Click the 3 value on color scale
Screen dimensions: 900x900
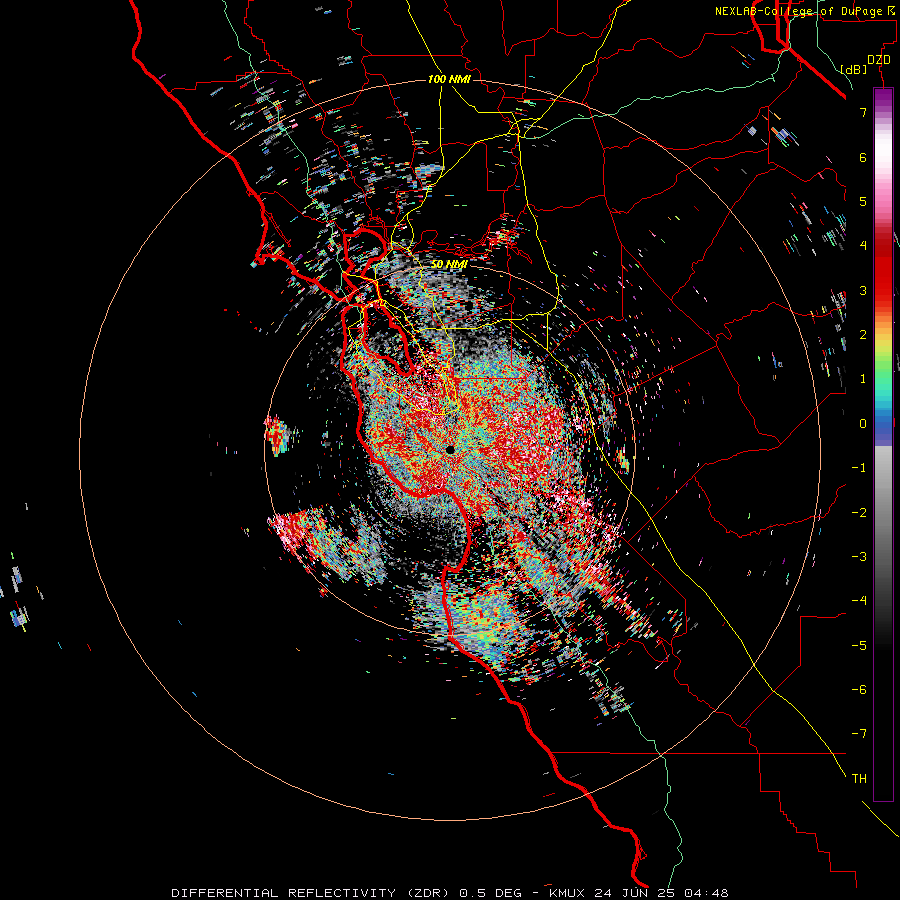pyautogui.click(x=863, y=290)
